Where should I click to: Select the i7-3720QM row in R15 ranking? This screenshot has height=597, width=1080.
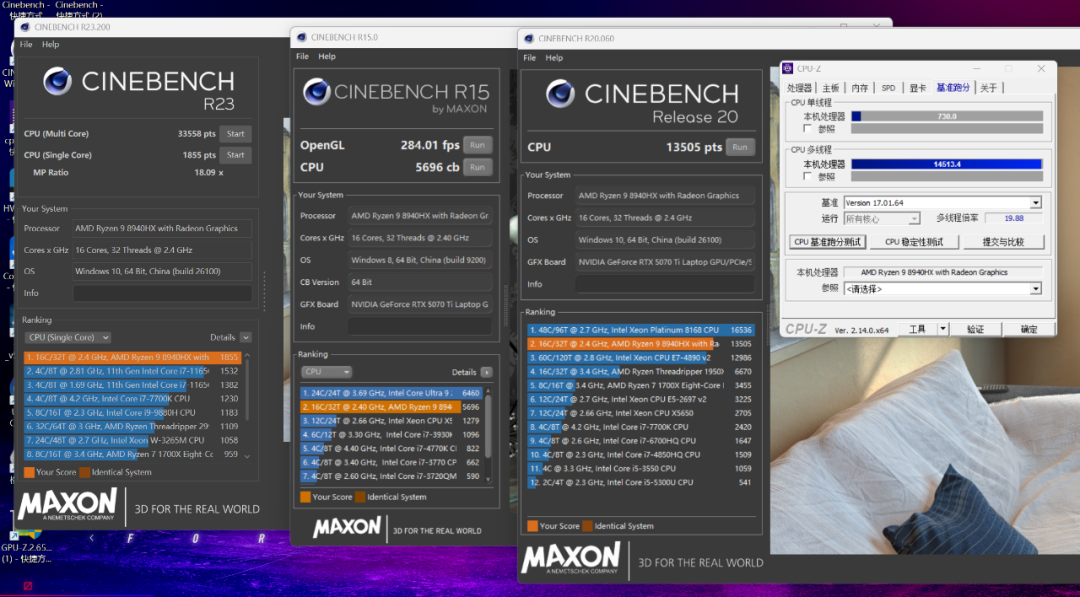(x=391, y=476)
